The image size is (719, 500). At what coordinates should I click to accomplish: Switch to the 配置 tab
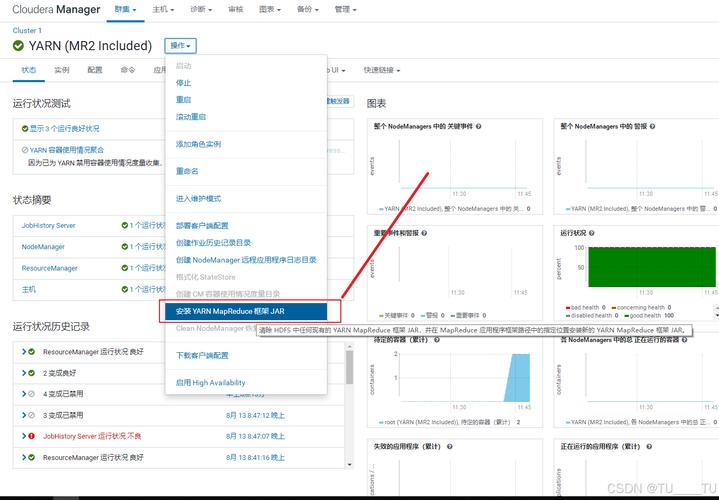pos(95,70)
